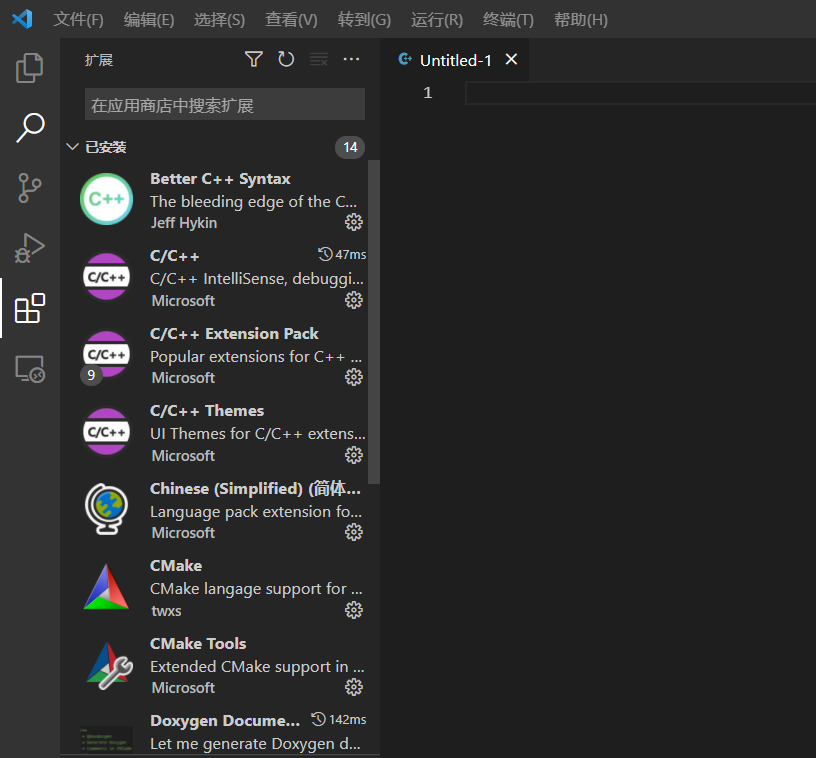Click publisher name twxs
Screen dimensions: 816x758
click(x=166, y=610)
